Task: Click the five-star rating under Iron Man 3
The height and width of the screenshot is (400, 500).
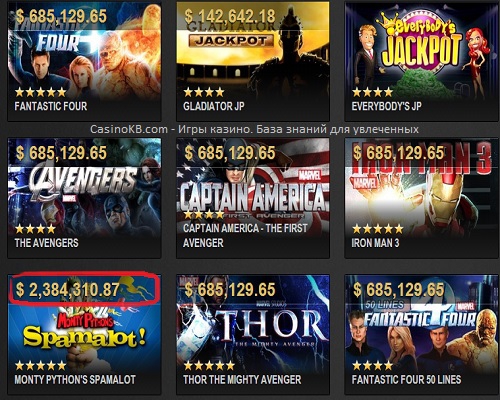Action: click(378, 229)
